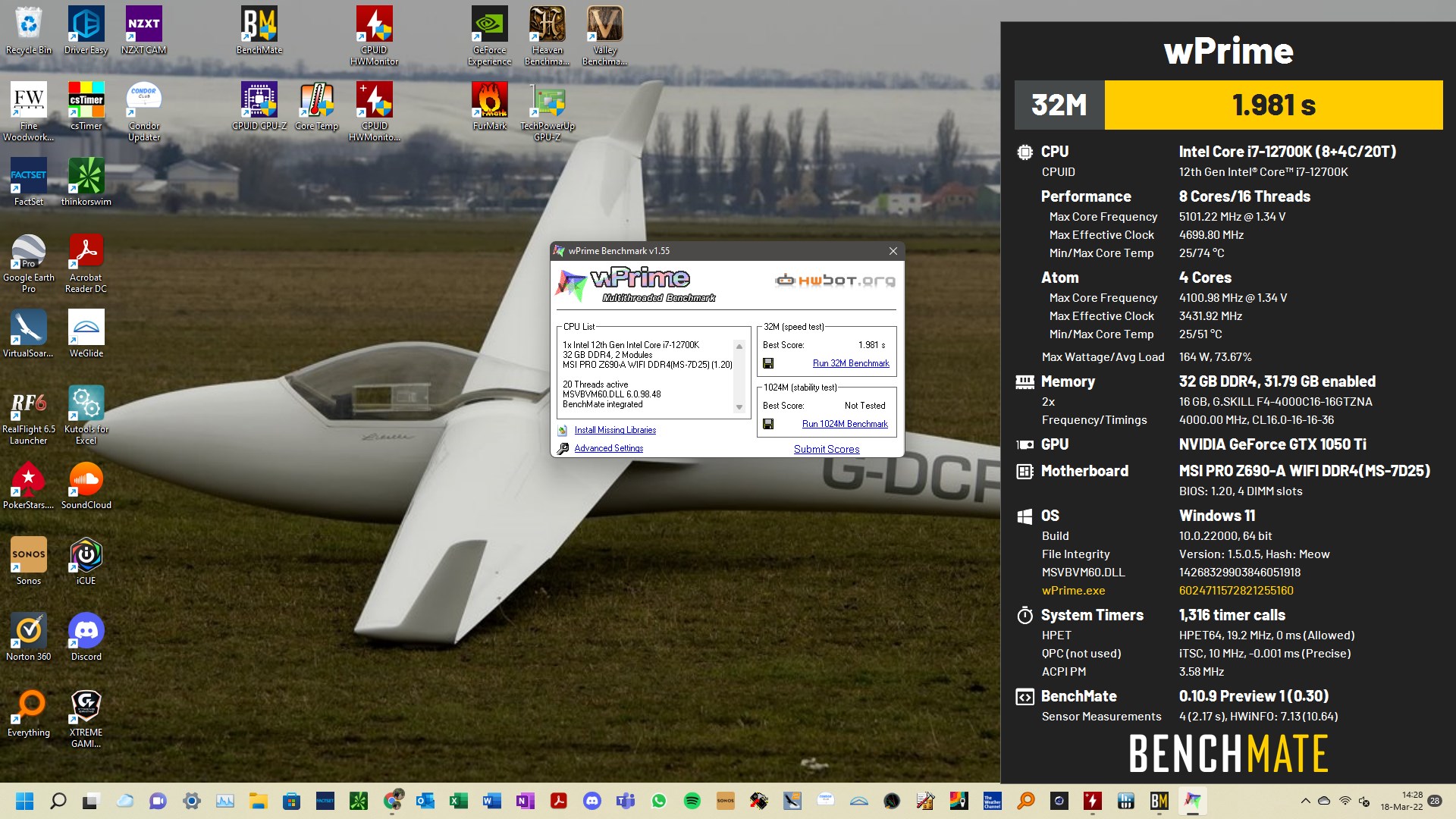Open the notification badge showing 28
Screen dimensions: 1456x819
(x=1435, y=801)
